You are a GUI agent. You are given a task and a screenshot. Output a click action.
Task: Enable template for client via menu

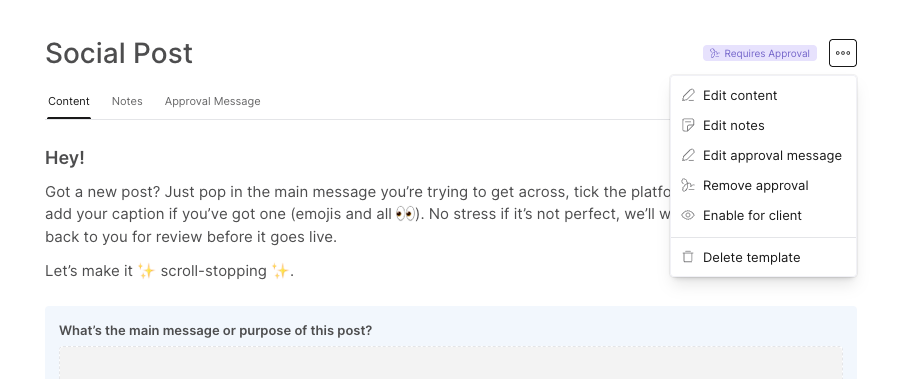click(763, 216)
